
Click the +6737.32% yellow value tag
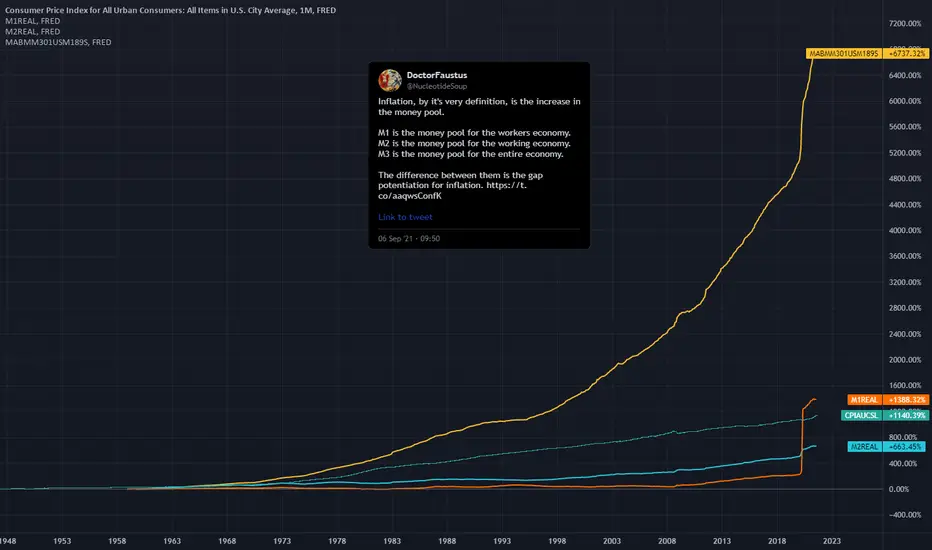pos(907,54)
